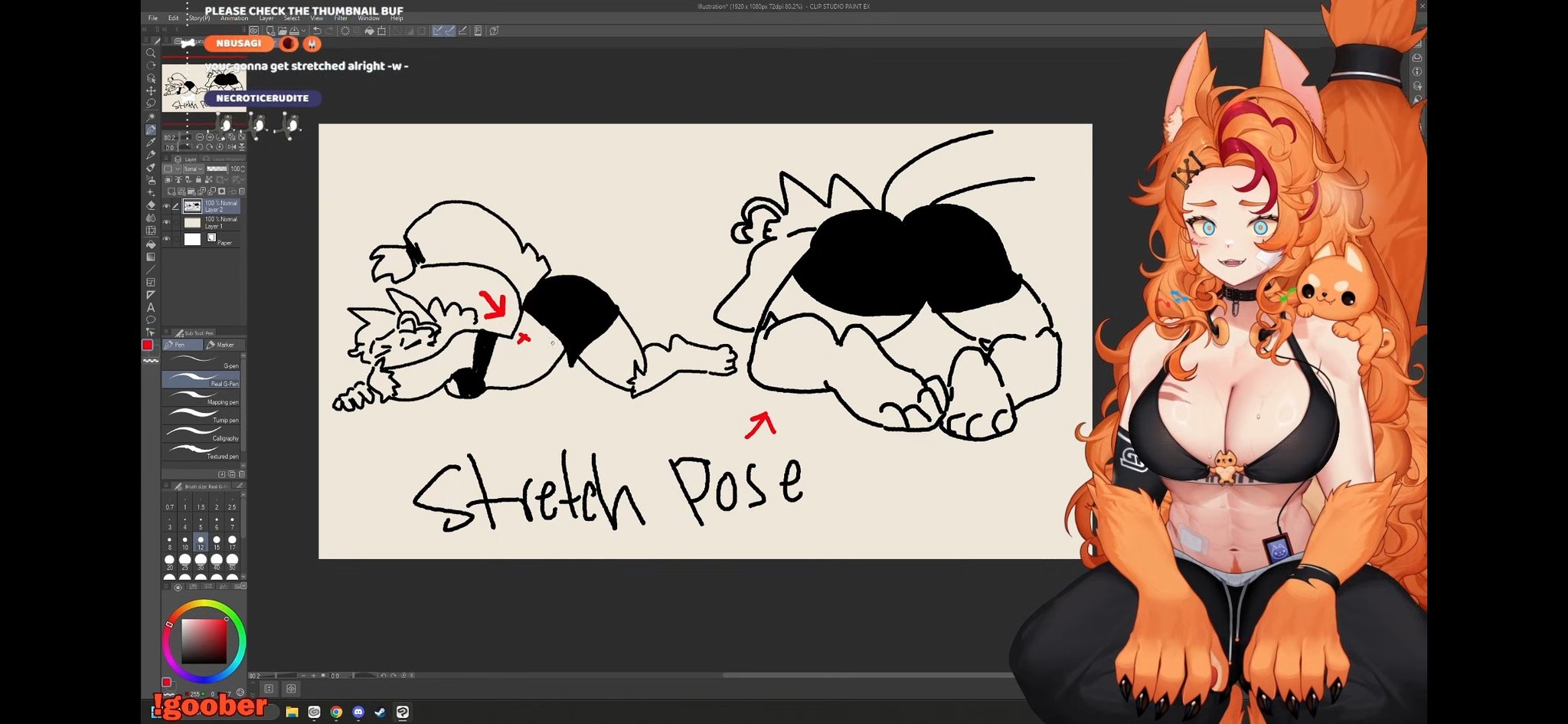Select the Zoom magnifier tool

151,53
